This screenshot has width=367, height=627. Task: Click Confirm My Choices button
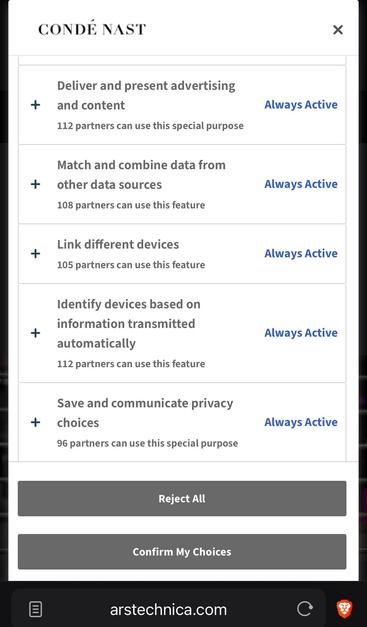[x=182, y=552]
